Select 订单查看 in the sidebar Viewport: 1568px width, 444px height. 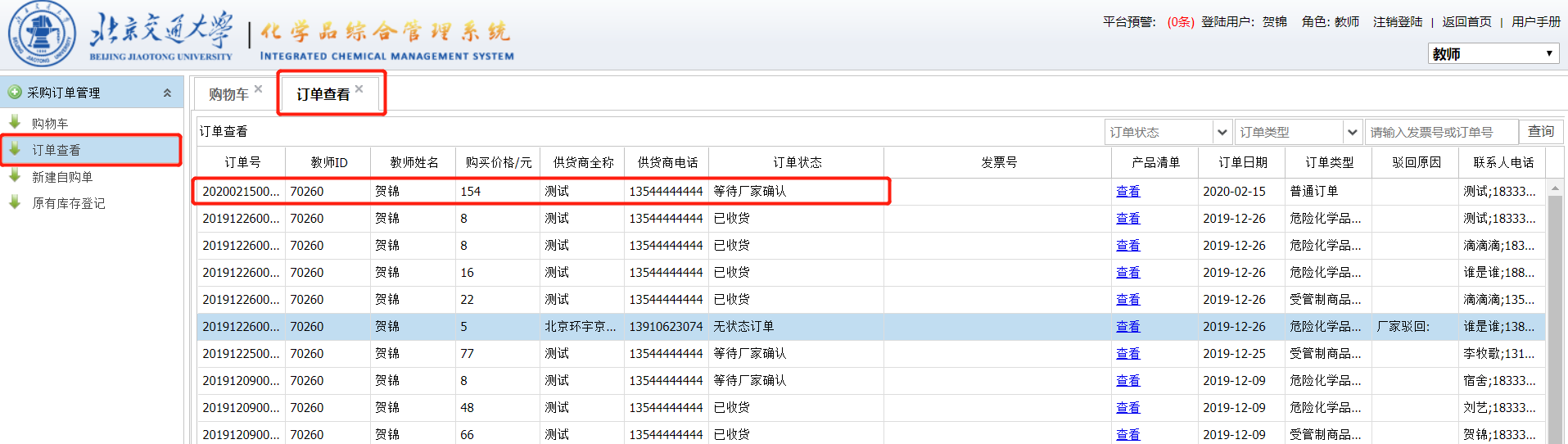point(56,150)
